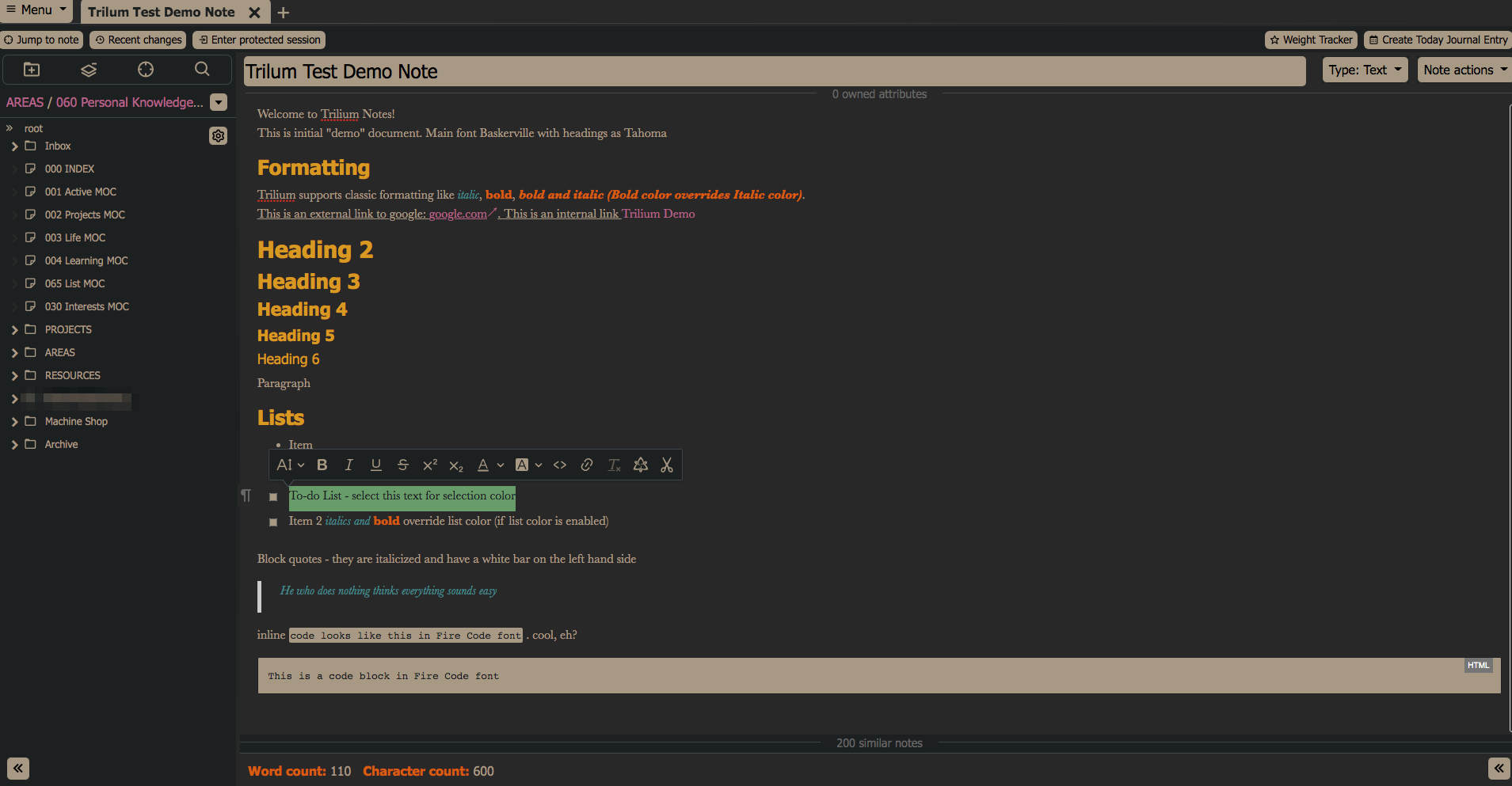This screenshot has width=1512, height=786.
Task: Click the Create Today Journal Entry button
Action: point(1438,40)
